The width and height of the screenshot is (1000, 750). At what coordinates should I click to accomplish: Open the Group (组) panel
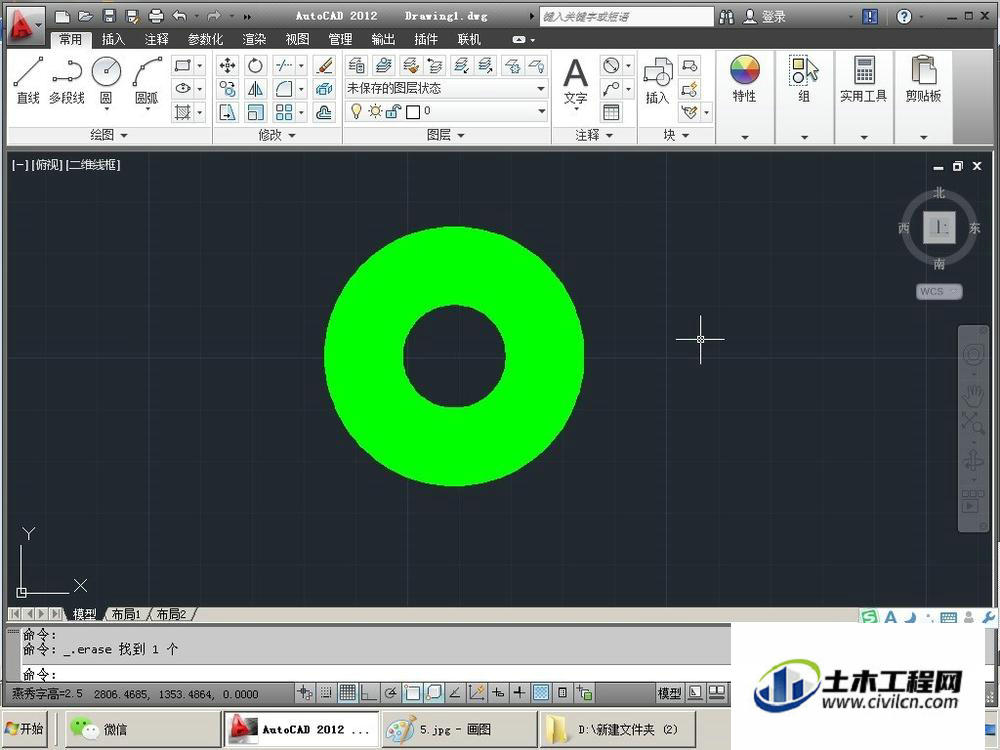804,79
